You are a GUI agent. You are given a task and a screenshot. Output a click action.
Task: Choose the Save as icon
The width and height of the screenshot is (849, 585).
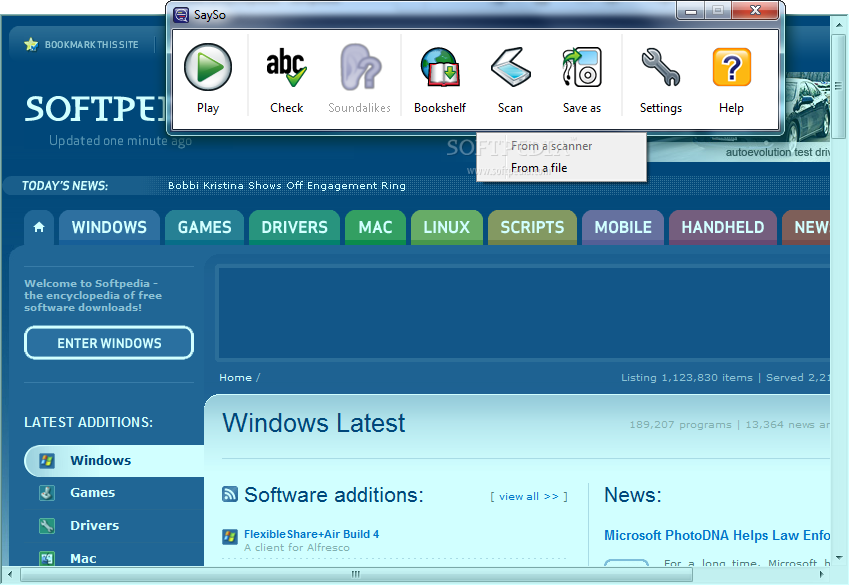click(x=582, y=67)
